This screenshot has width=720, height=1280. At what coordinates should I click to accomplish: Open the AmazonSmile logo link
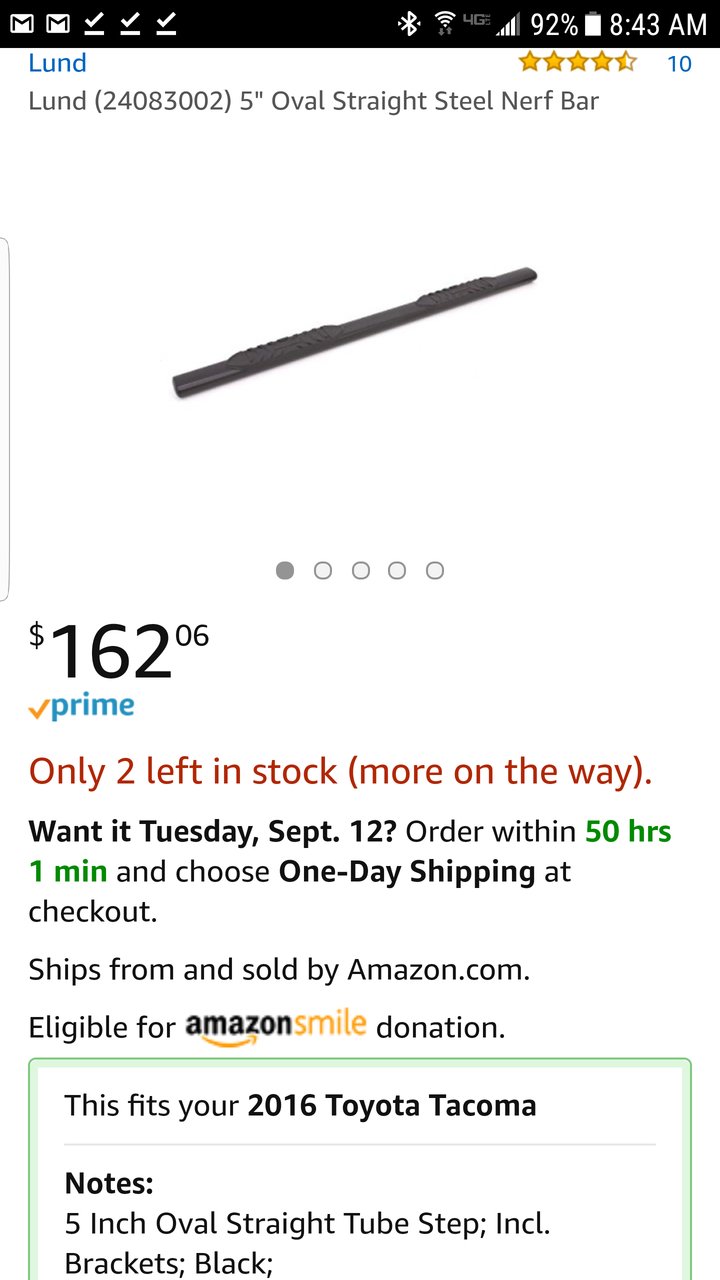(x=276, y=1028)
